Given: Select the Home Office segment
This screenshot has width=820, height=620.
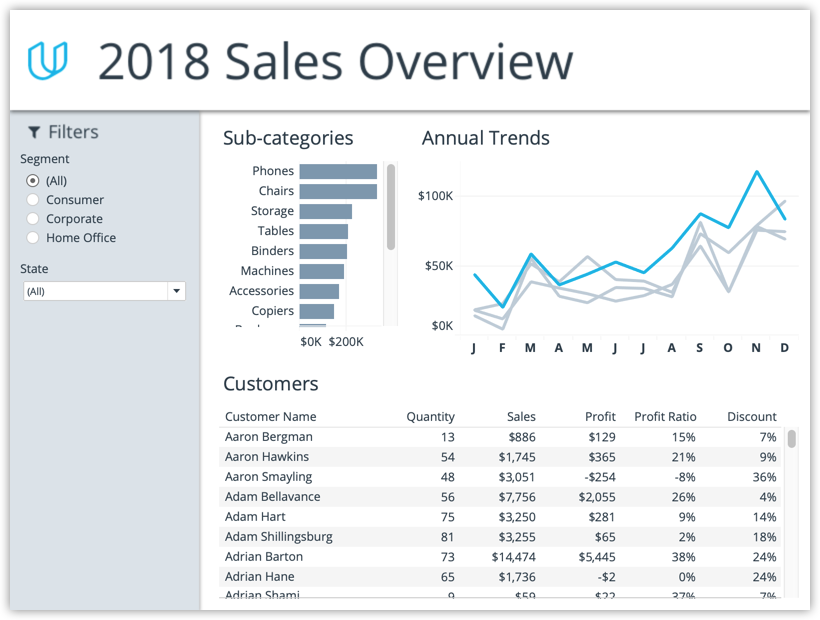Looking at the screenshot, I should [33, 238].
